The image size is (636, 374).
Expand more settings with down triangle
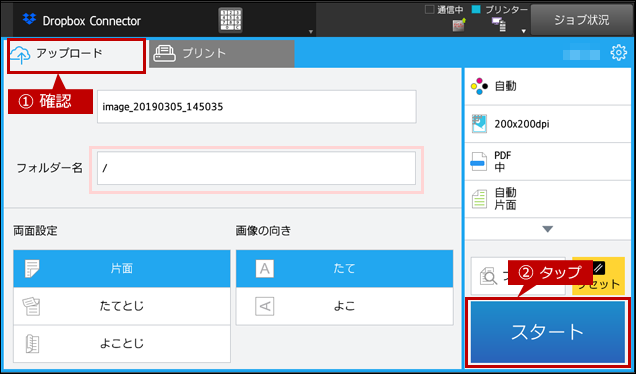[x=547, y=229]
